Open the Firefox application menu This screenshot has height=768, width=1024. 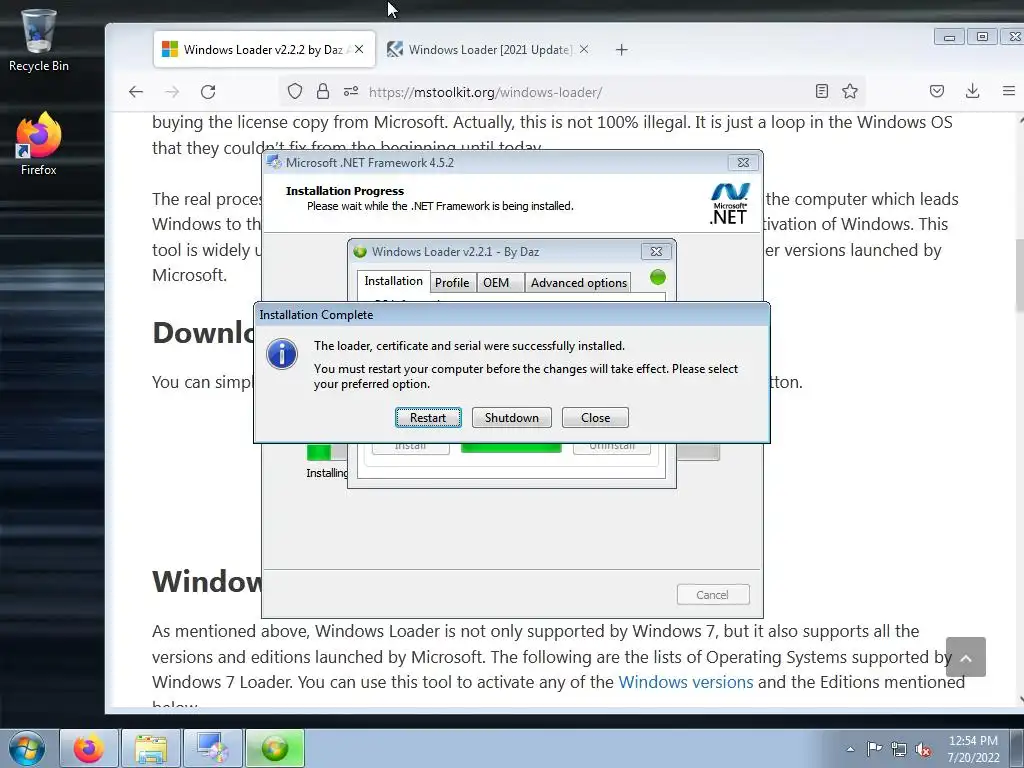pyautogui.click(x=1009, y=91)
